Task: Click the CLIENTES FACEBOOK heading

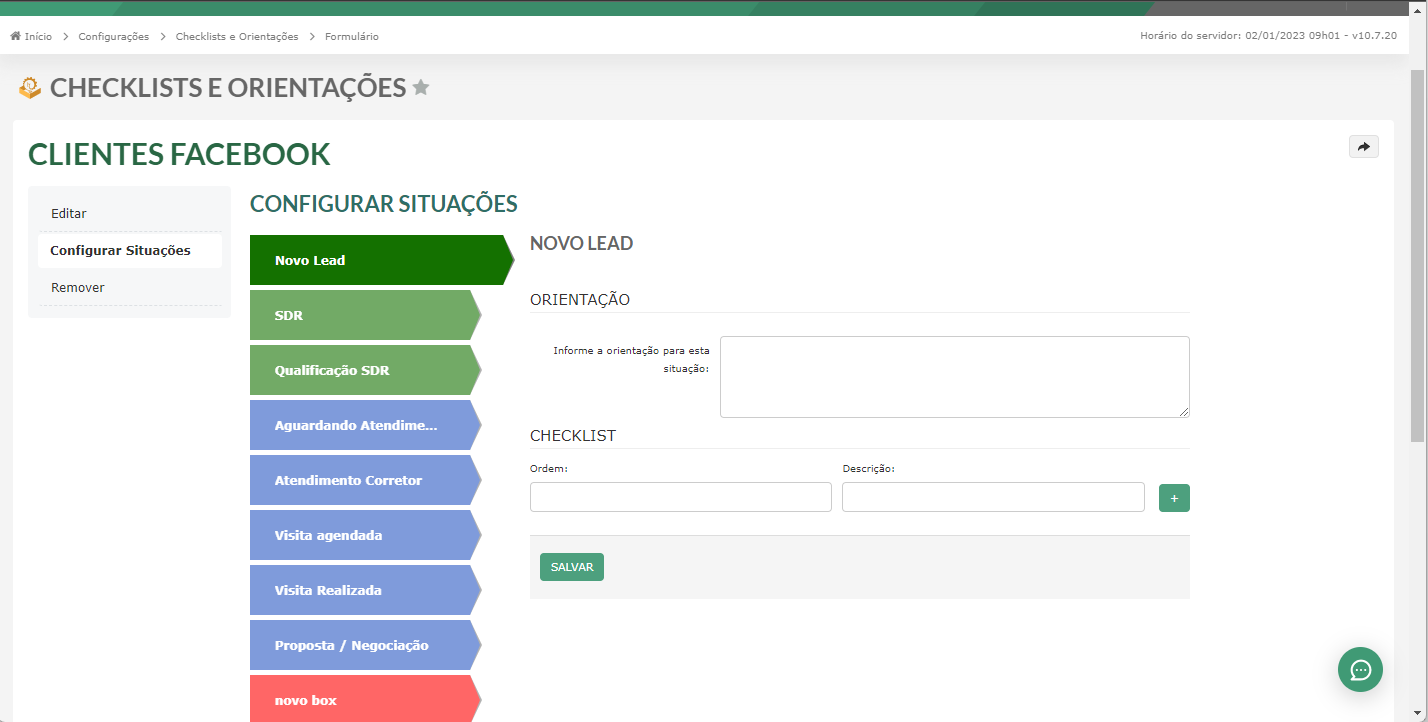Action: [180, 155]
